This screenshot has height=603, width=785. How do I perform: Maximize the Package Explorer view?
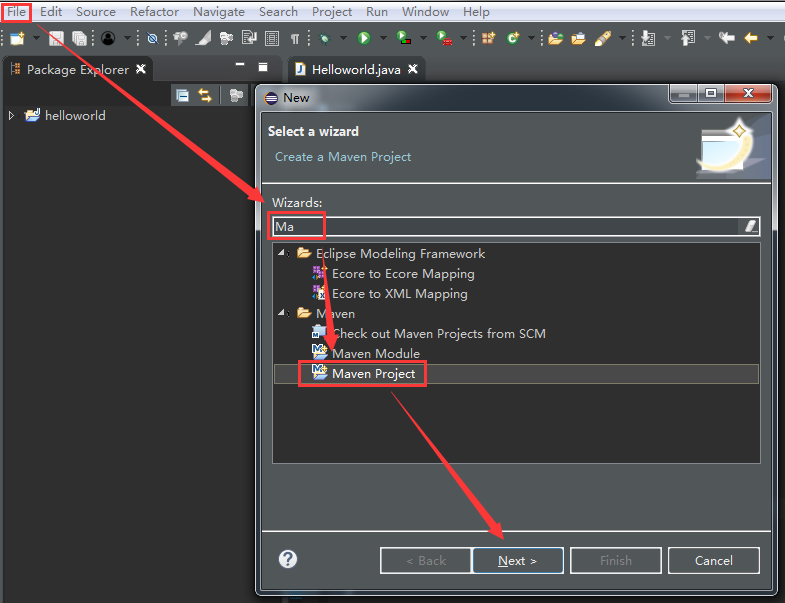click(263, 67)
